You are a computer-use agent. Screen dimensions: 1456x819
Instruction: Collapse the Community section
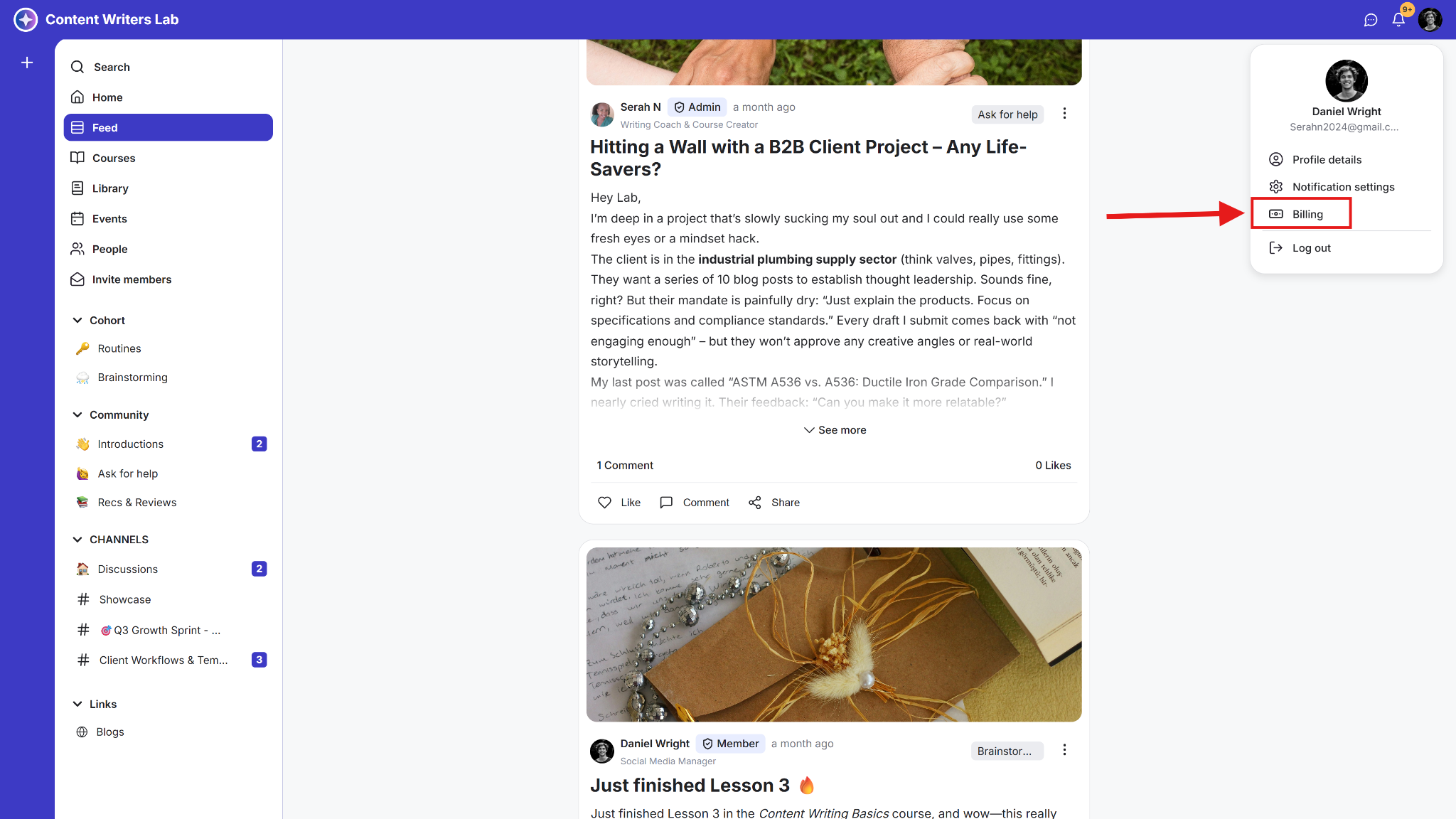point(77,415)
